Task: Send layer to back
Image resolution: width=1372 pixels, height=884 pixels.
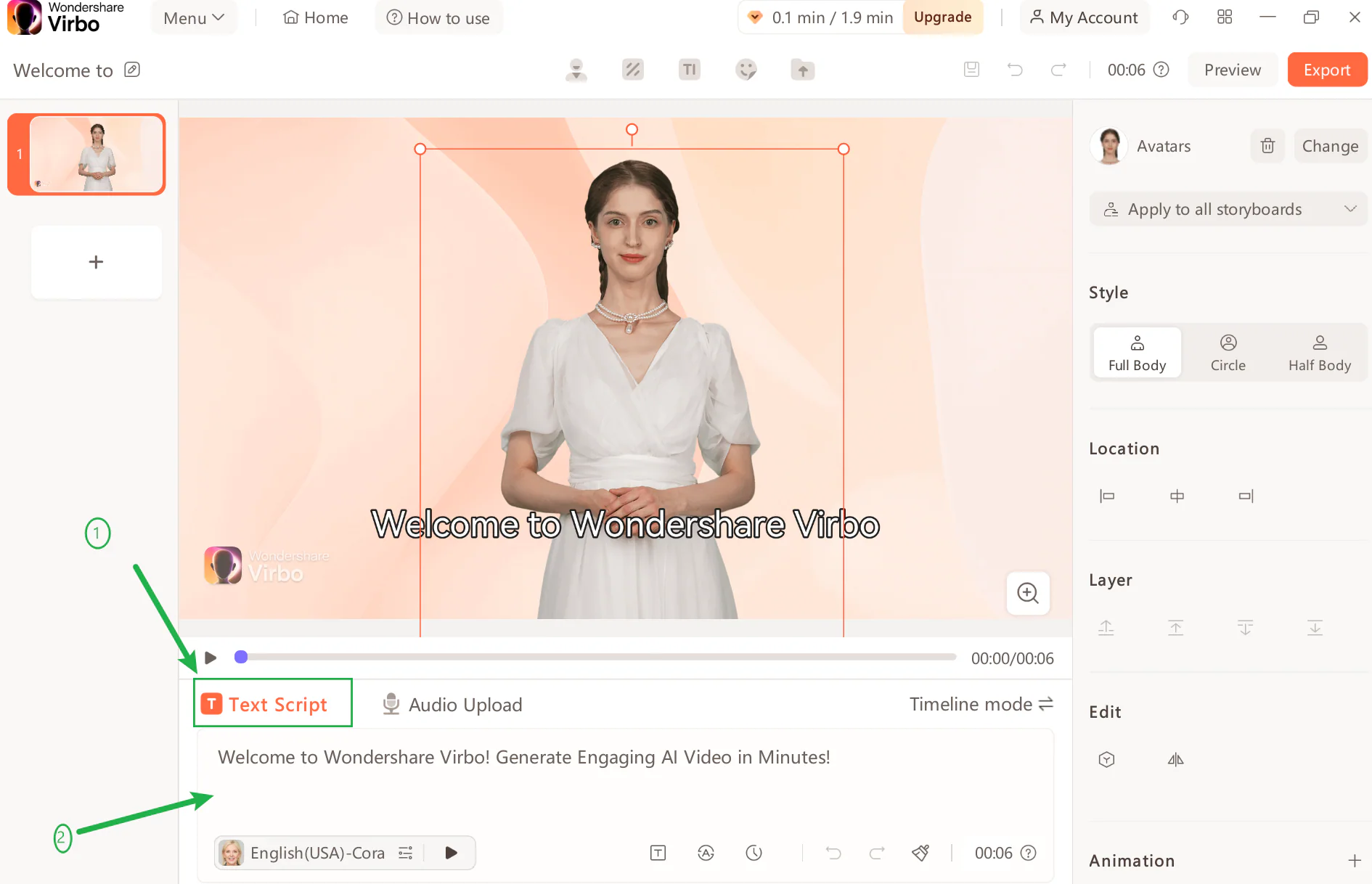Action: (x=1315, y=627)
